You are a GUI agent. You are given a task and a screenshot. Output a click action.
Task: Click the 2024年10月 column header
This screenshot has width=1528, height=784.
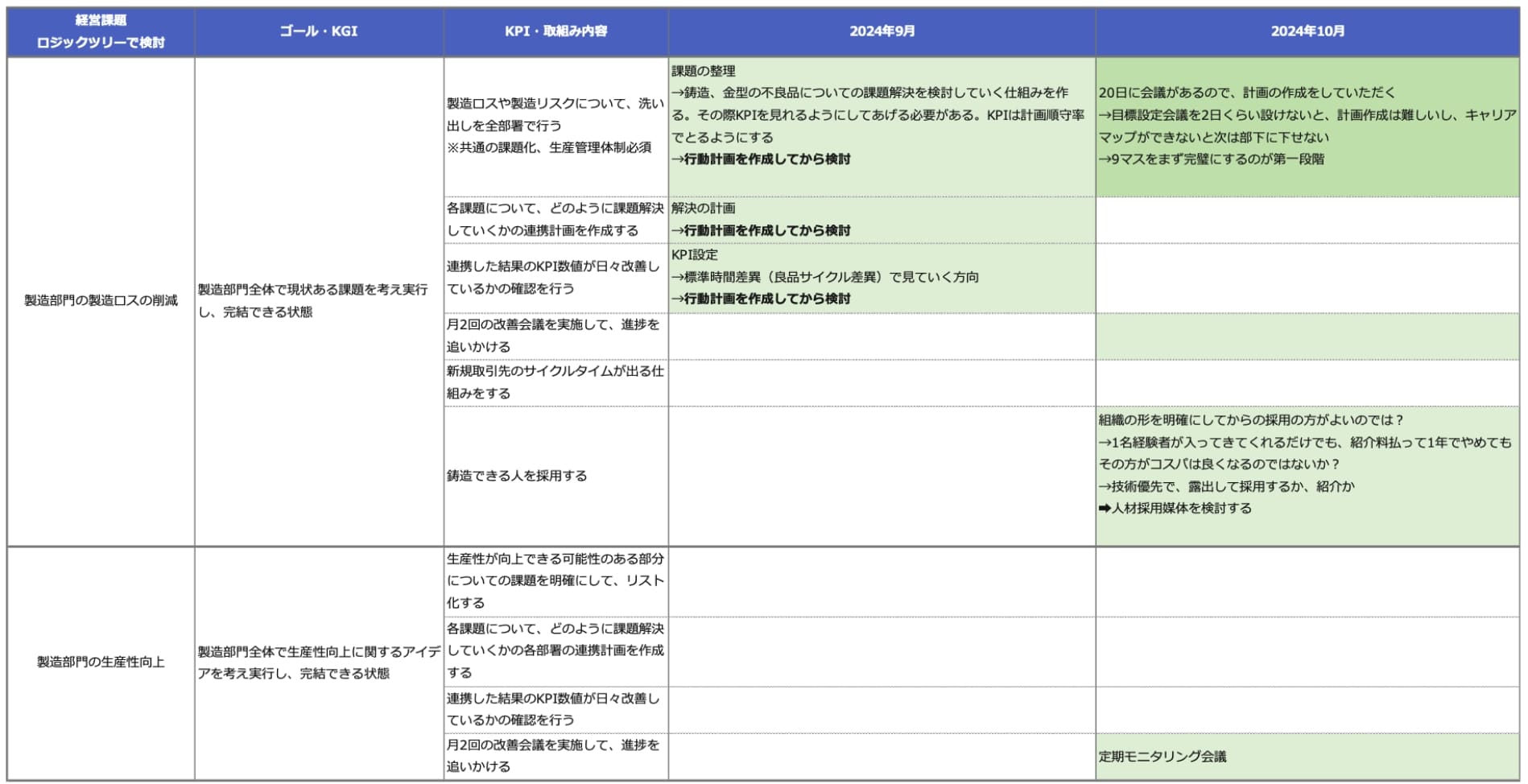(x=1307, y=32)
